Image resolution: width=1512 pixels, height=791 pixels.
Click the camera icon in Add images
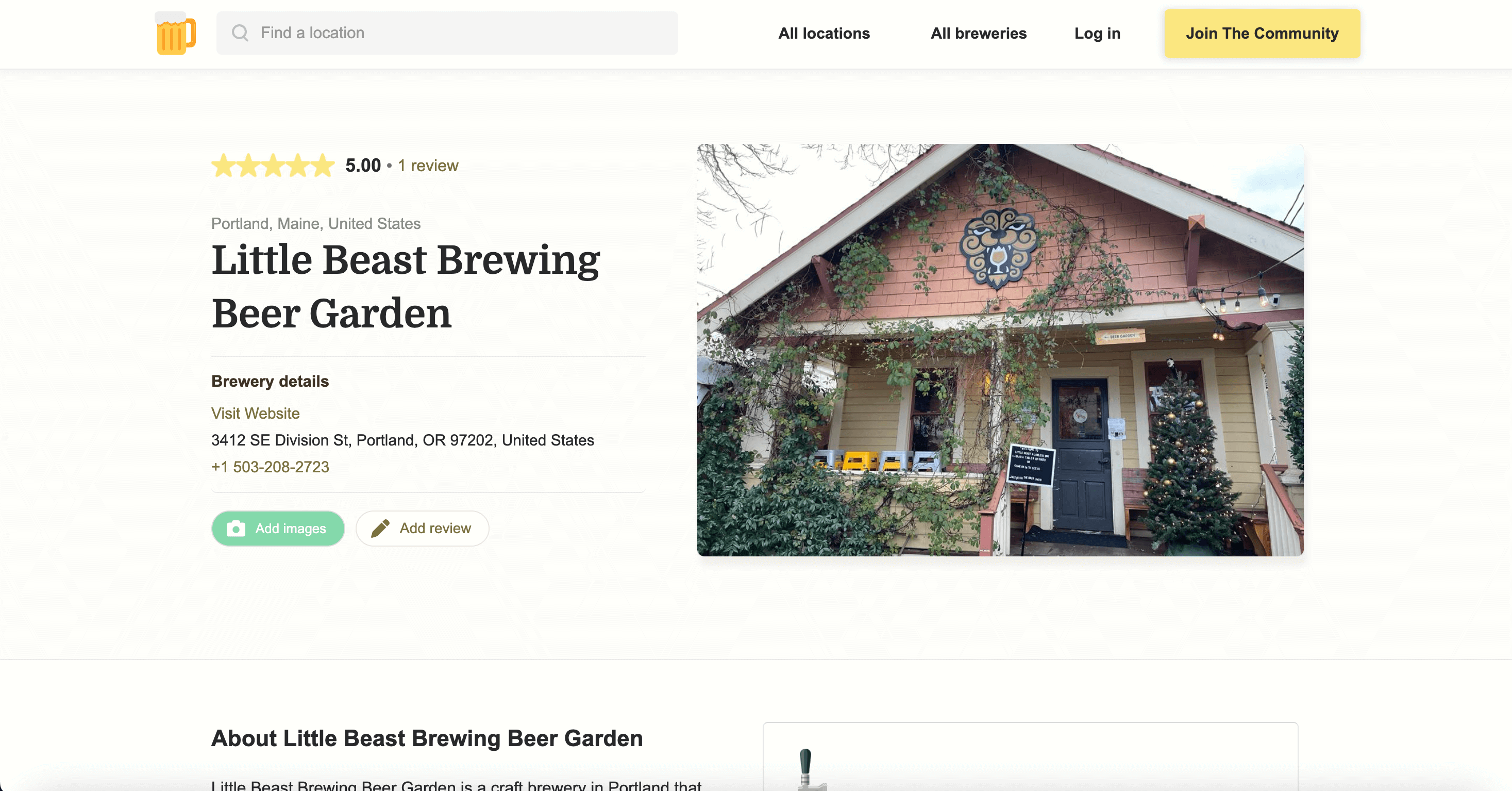coord(236,529)
